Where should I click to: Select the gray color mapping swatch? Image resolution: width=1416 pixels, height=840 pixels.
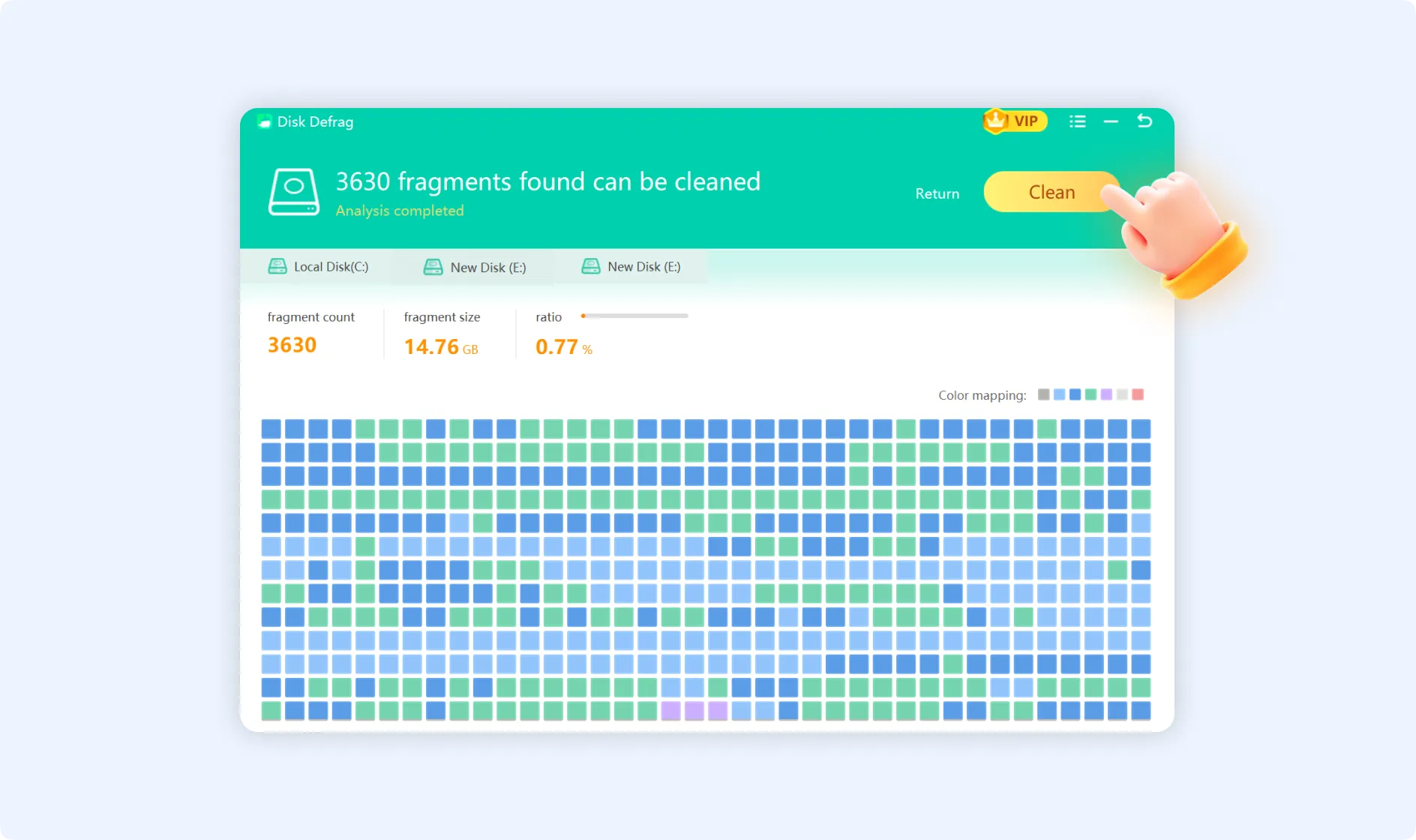[1043, 394]
